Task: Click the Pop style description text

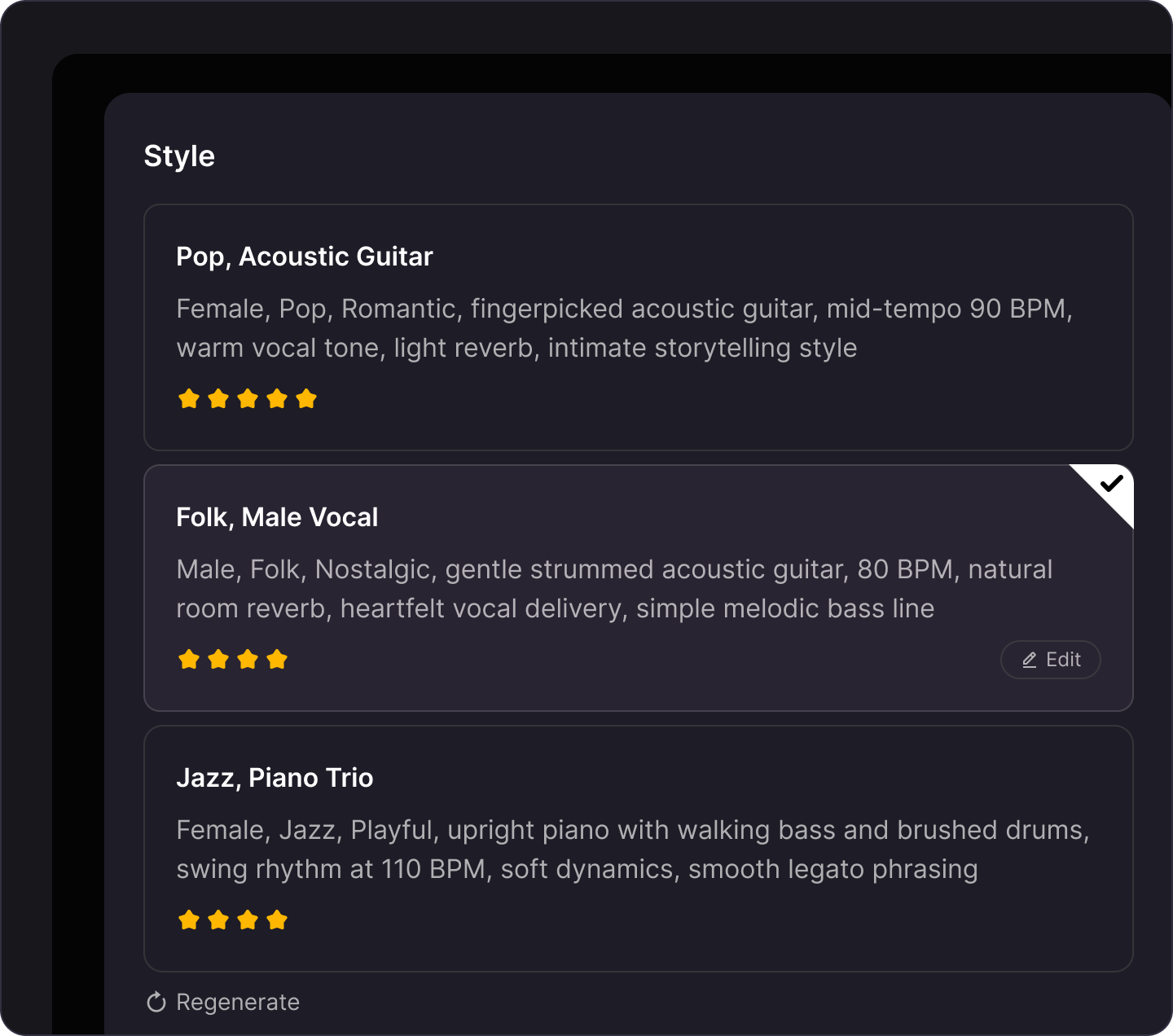Action: 625,328
